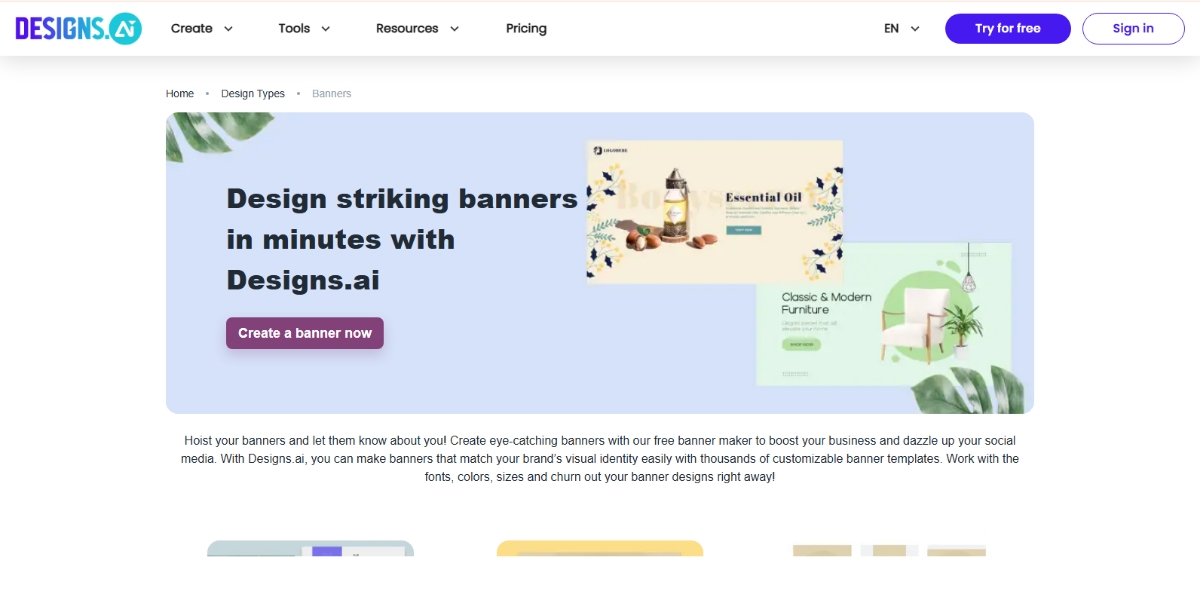Open the Classic & Modern Furniture preview
The height and width of the screenshot is (610, 1200).
pyautogui.click(x=884, y=313)
